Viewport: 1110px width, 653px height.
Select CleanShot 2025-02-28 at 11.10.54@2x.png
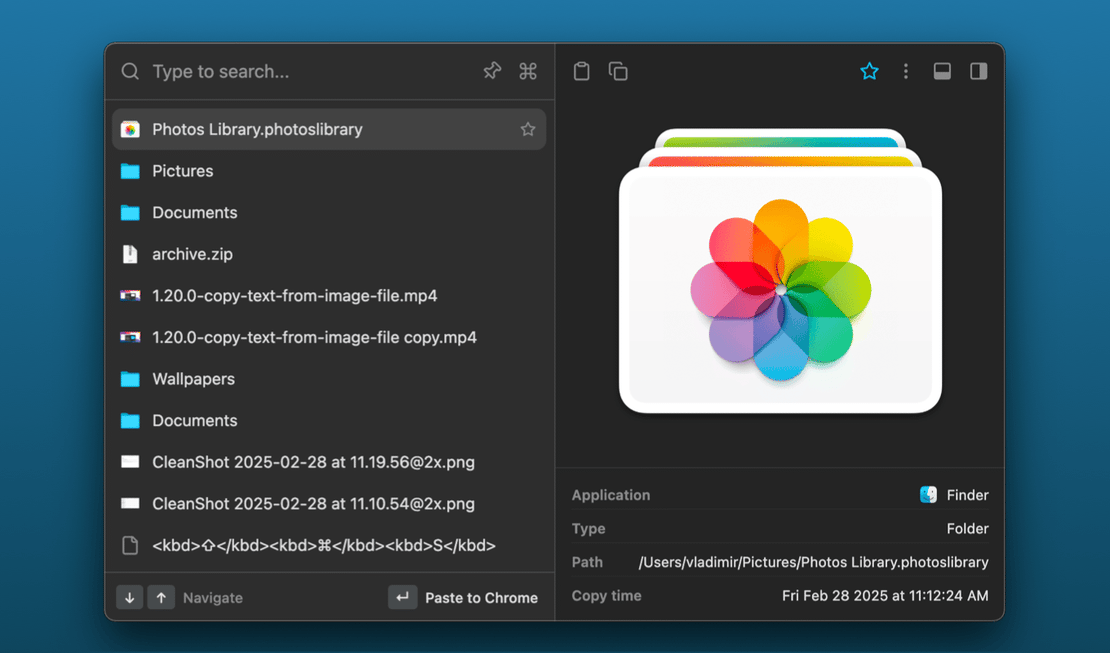(x=329, y=504)
